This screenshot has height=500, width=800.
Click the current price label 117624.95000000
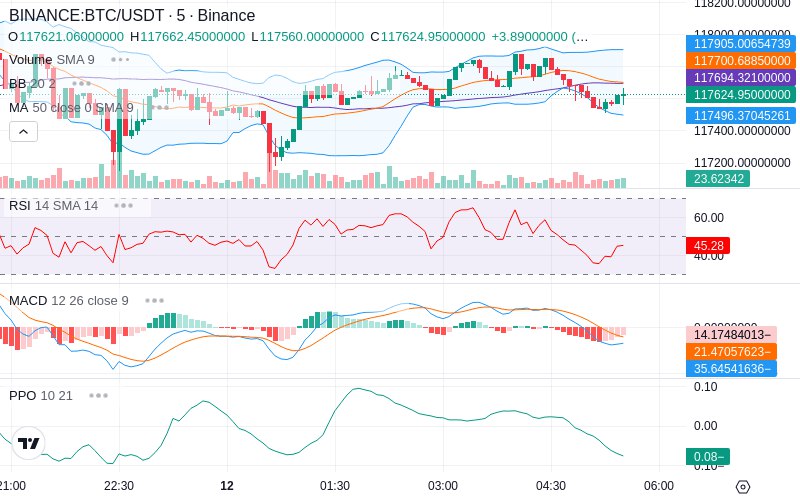741,94
